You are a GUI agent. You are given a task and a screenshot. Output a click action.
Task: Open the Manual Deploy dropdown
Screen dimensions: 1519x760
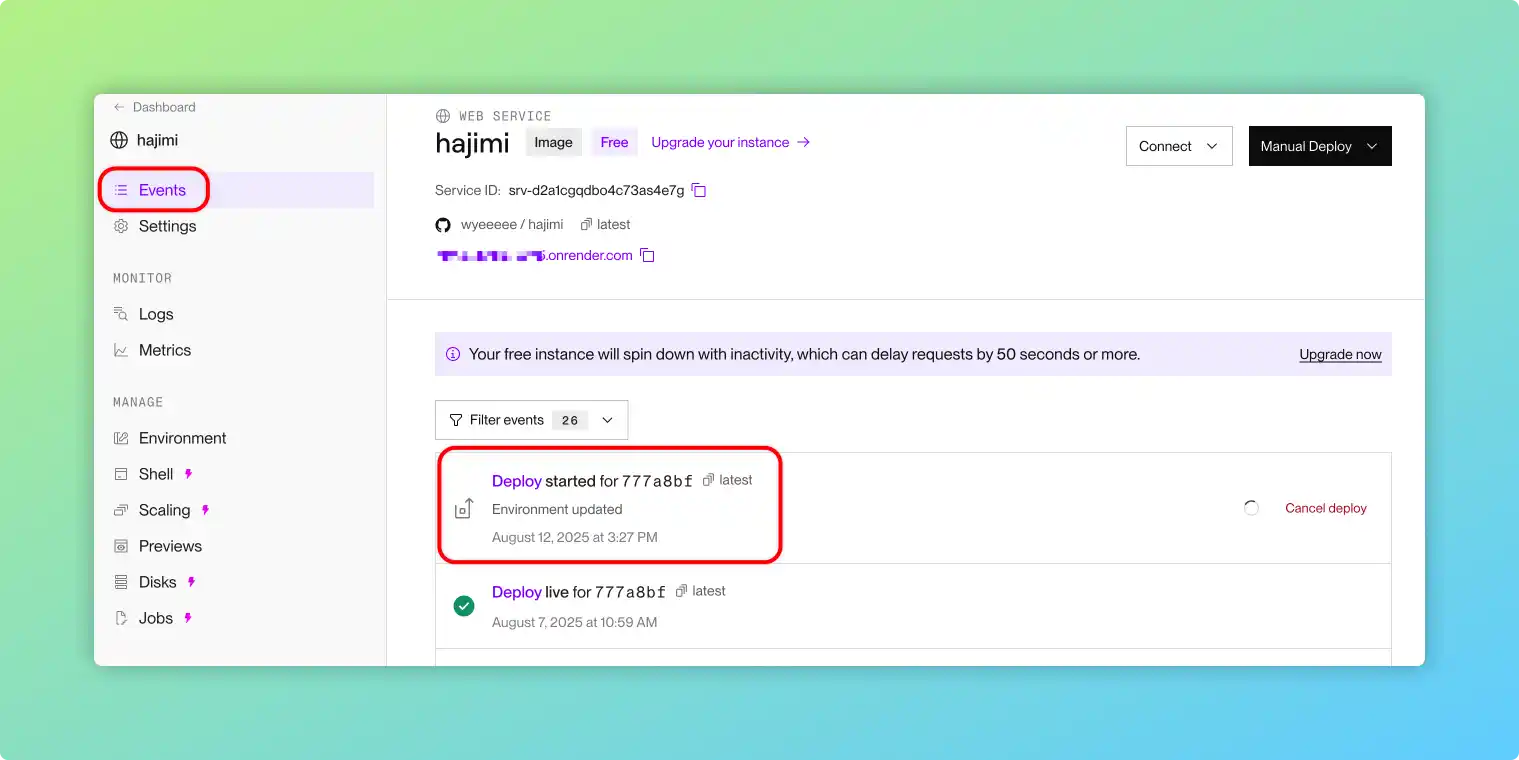(x=1320, y=146)
